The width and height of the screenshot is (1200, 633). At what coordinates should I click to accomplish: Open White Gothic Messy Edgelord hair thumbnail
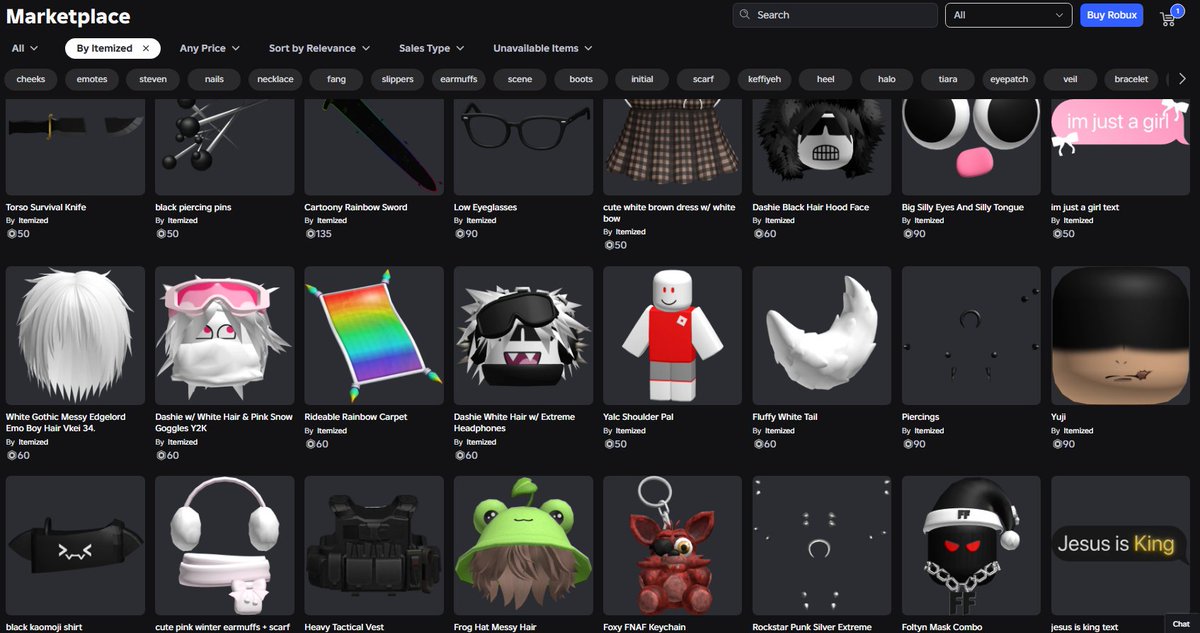pos(75,335)
